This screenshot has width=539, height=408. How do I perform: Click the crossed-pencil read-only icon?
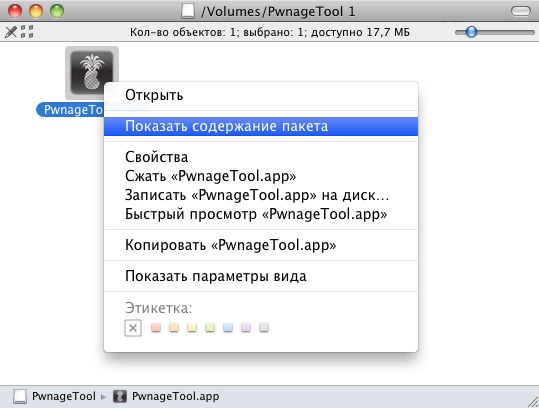[x=11, y=32]
